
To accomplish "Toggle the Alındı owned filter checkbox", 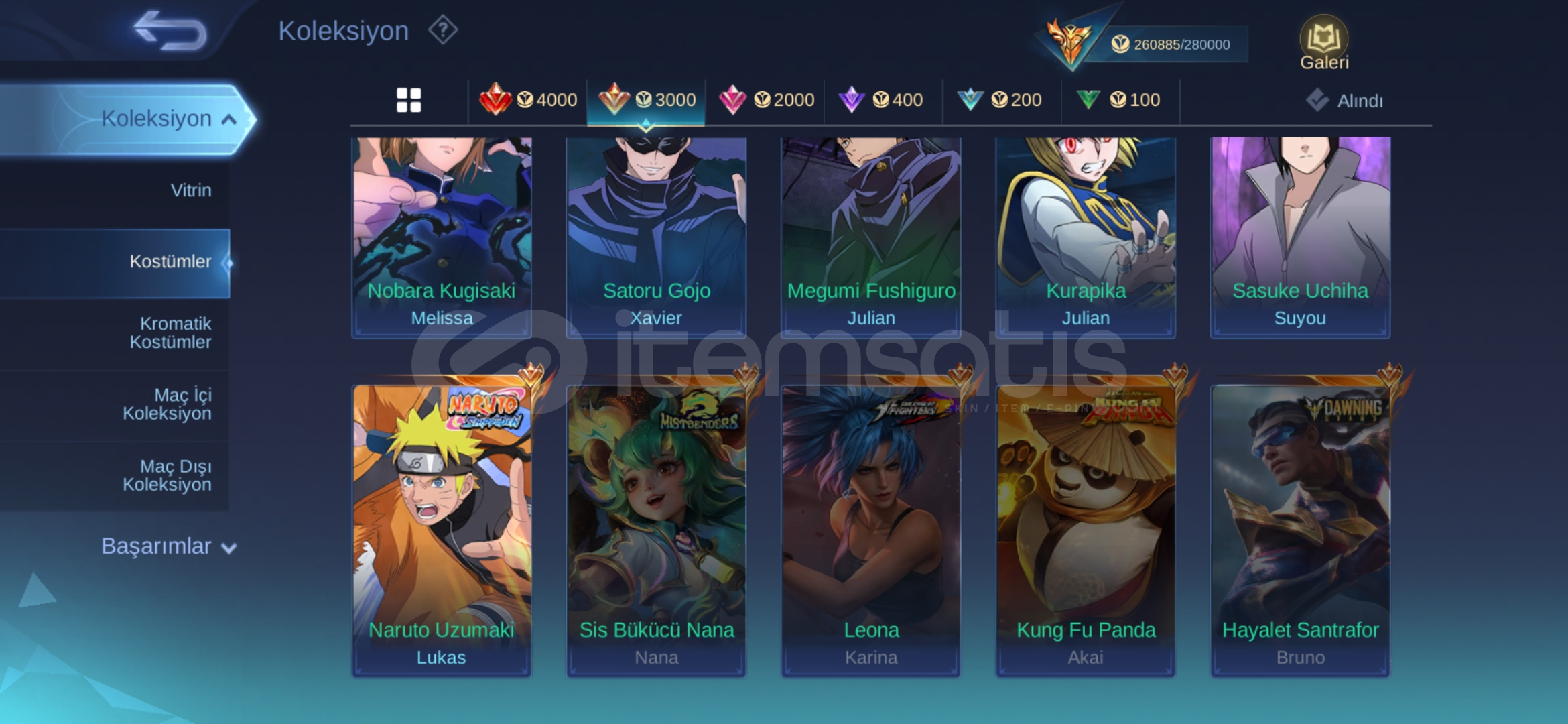I will point(1317,101).
